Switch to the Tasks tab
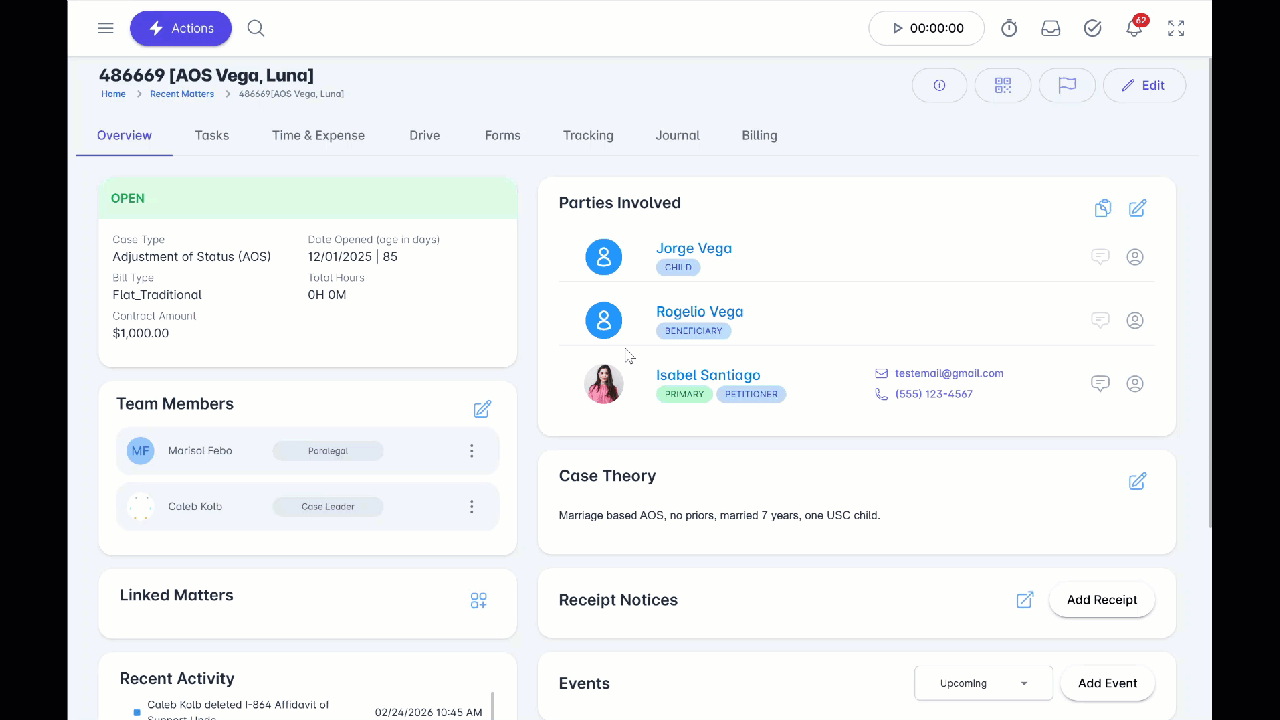Viewport: 1280px width, 720px height. pos(212,135)
